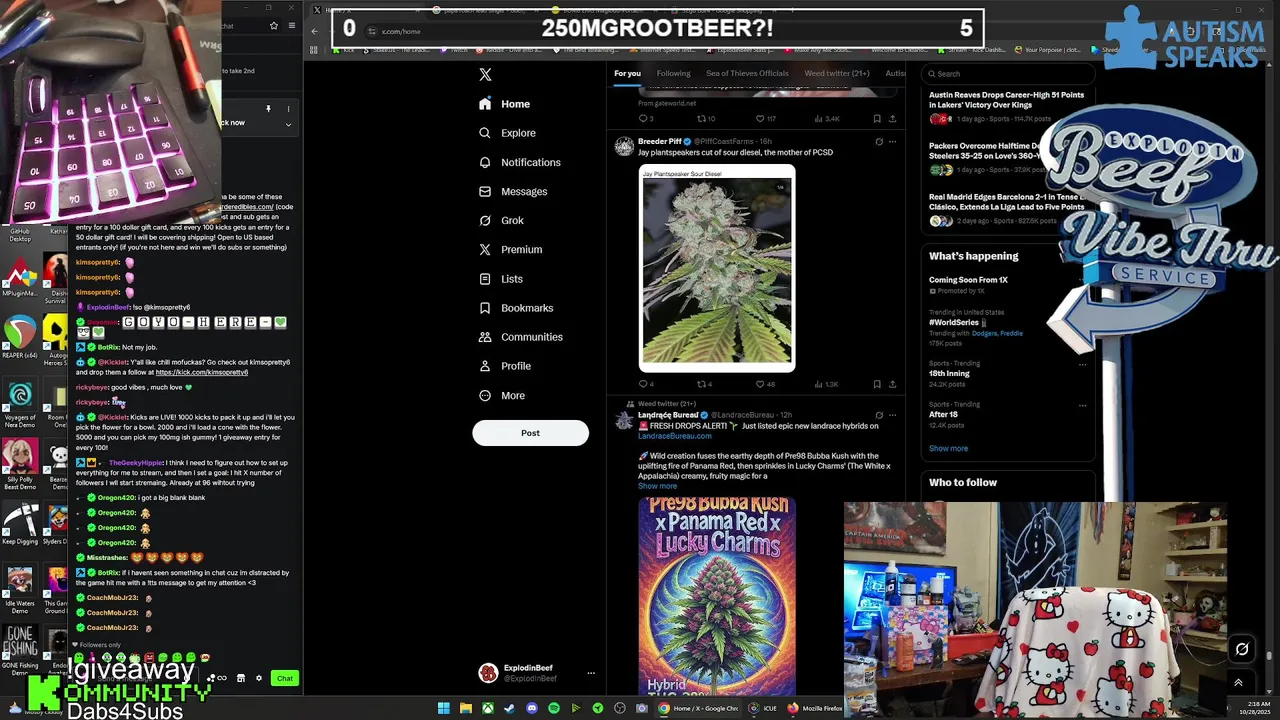
Task: Open File Explorer from taskbar
Action: pos(466,708)
